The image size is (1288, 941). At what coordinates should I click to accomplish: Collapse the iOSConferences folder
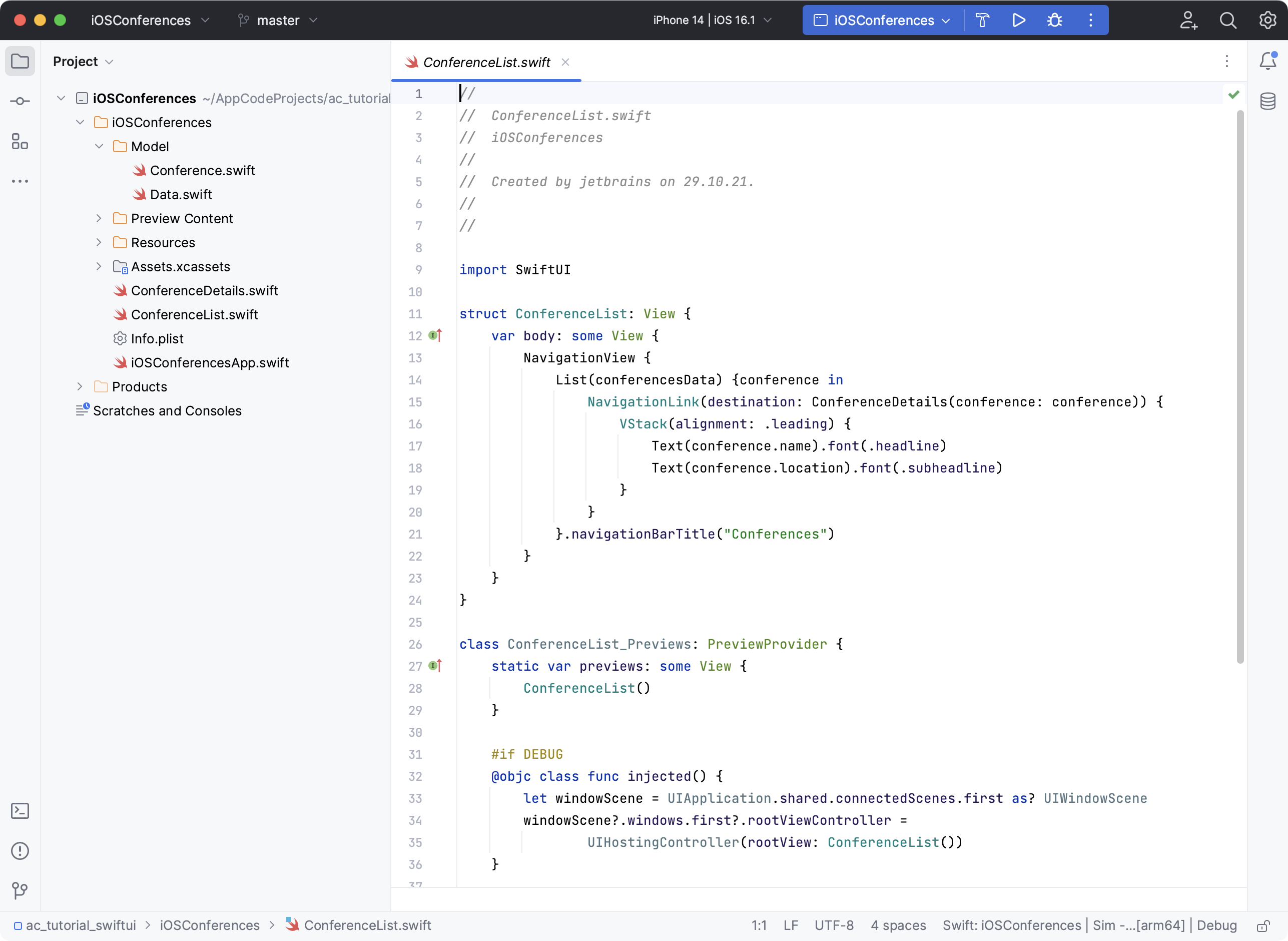coord(80,123)
